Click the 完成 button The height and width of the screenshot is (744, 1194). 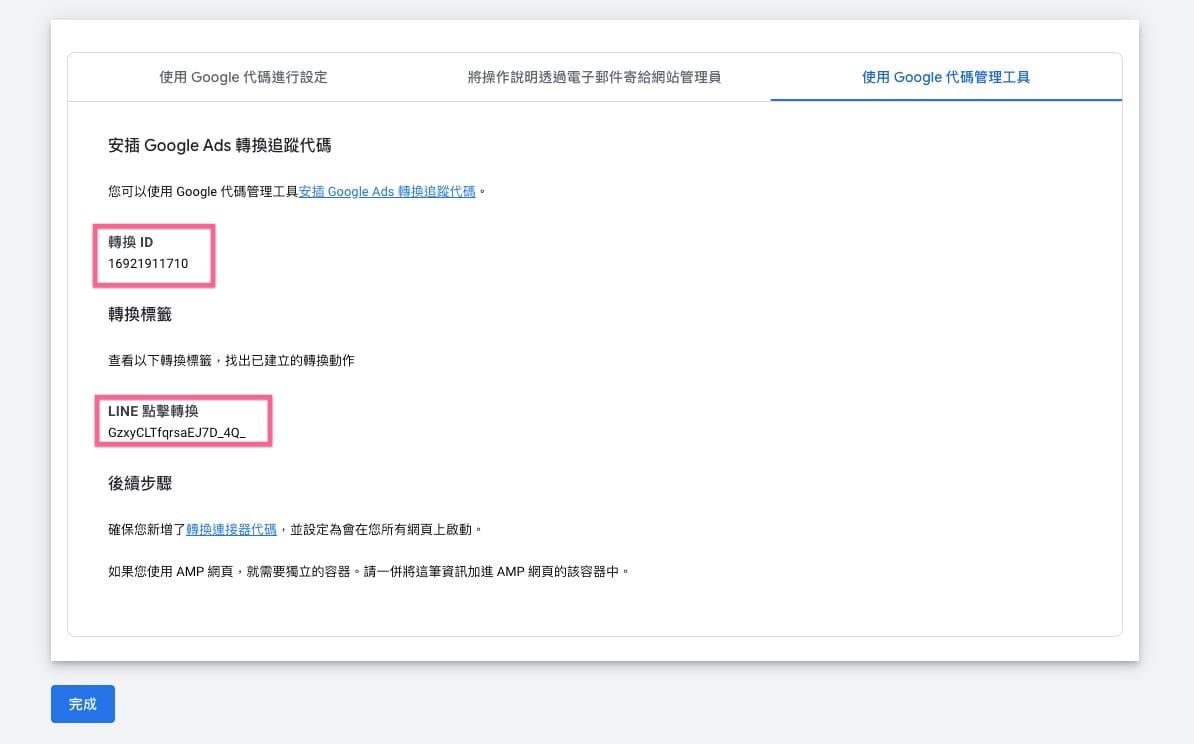pos(83,704)
